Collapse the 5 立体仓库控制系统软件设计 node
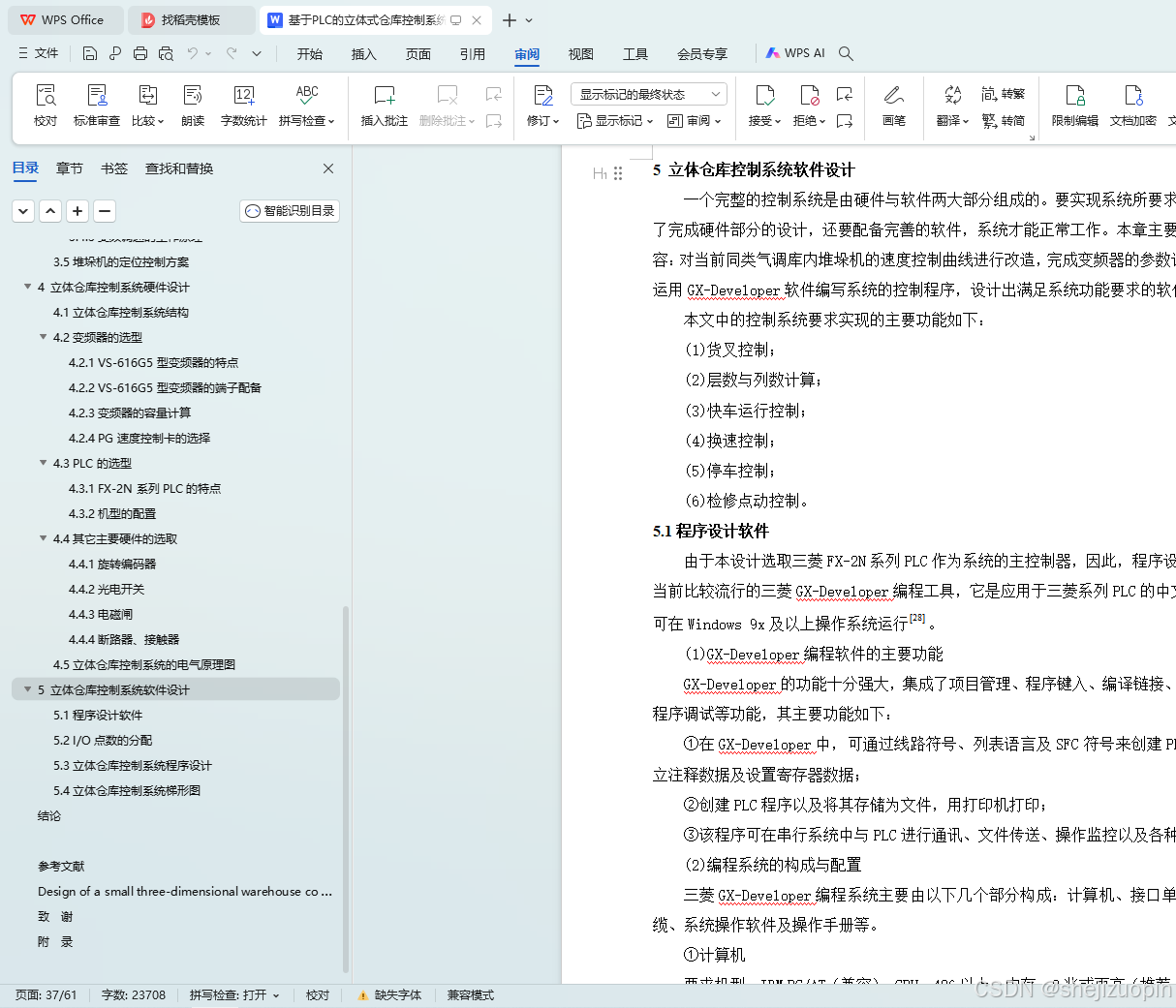This screenshot has width=1176, height=1008. point(27,689)
